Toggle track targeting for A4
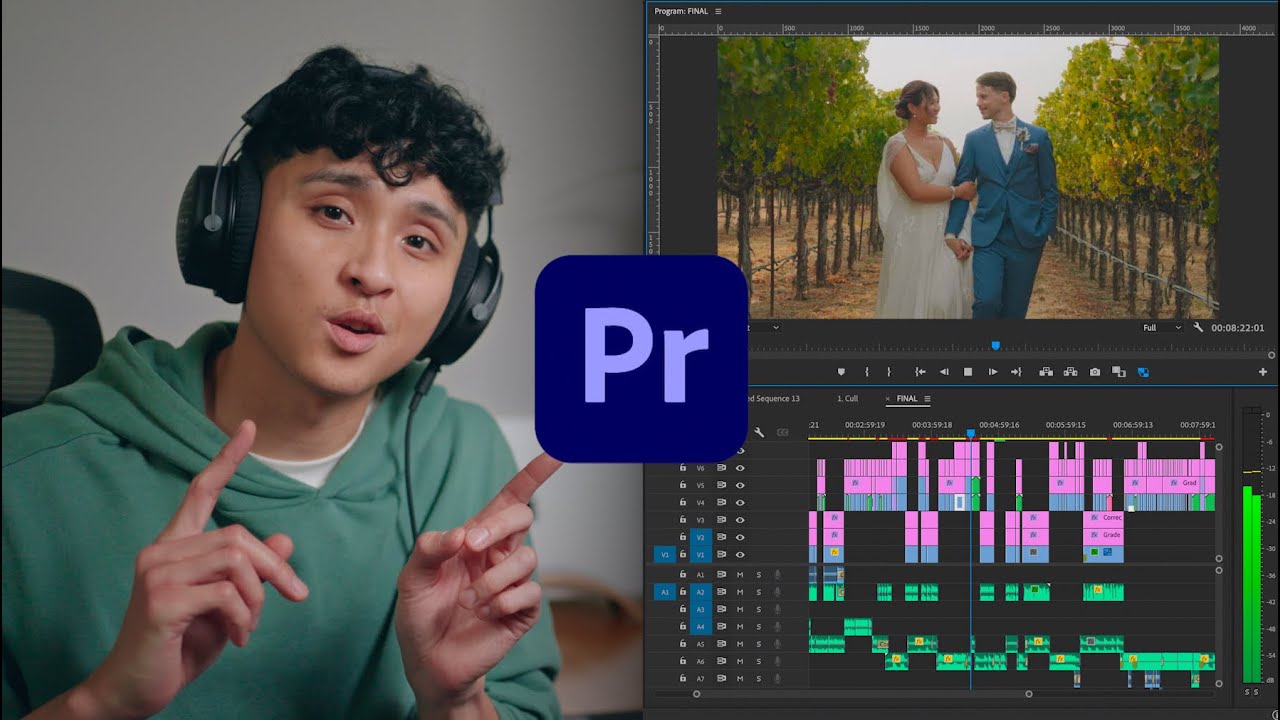Viewport: 1280px width, 720px height. pos(700,627)
